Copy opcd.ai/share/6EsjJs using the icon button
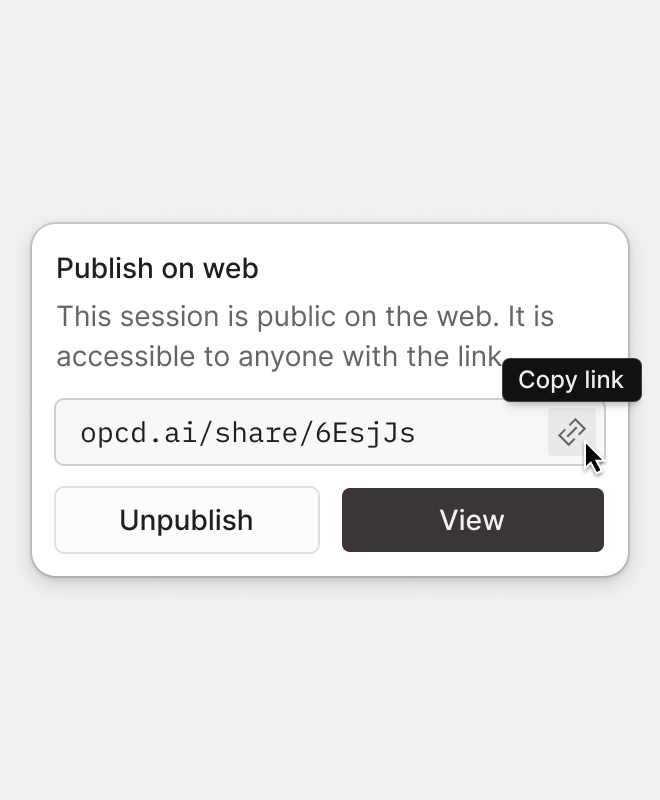 point(571,432)
